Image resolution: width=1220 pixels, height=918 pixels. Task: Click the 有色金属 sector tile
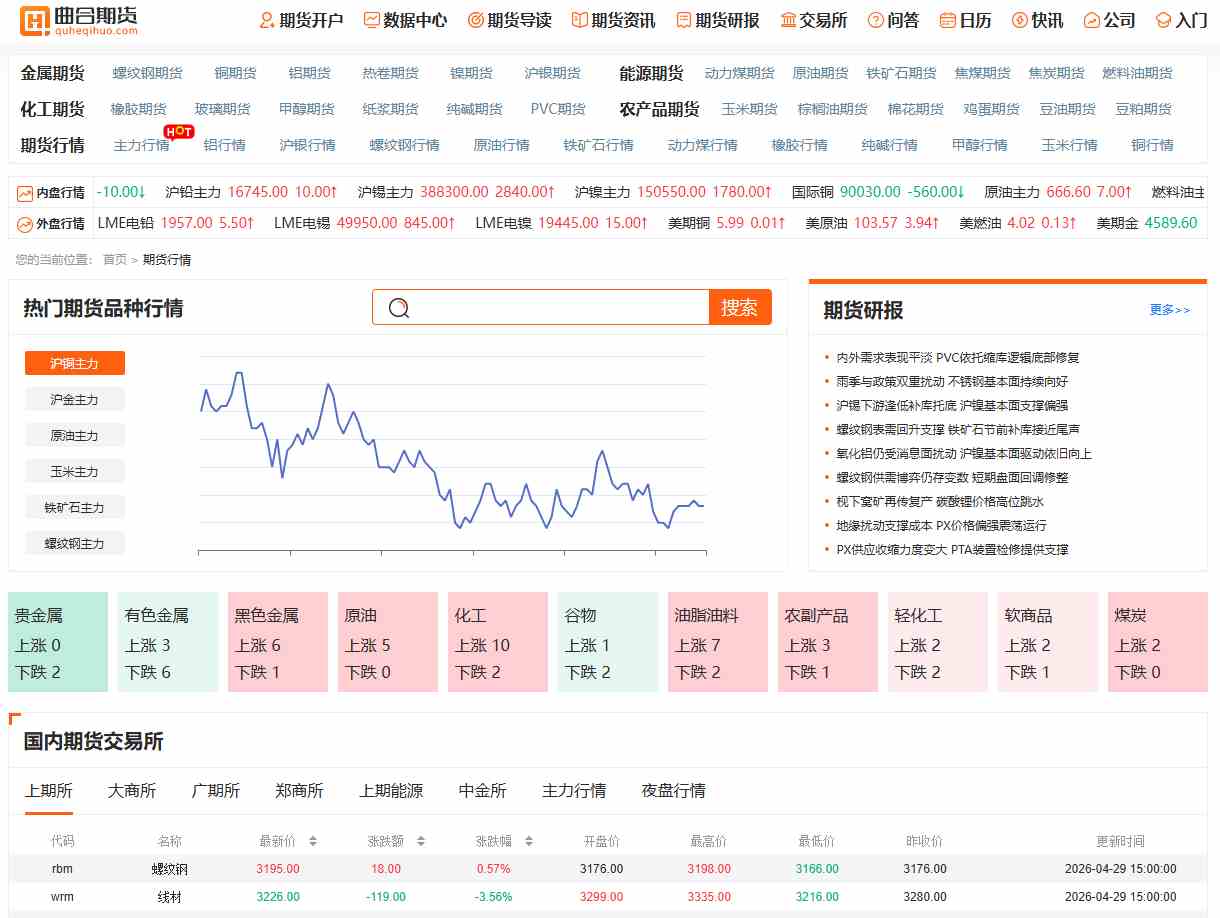pyautogui.click(x=168, y=642)
